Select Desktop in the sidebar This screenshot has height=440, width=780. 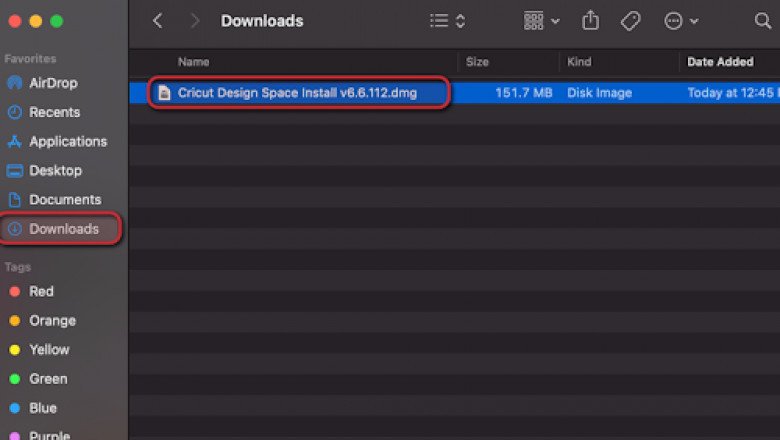click(x=55, y=170)
